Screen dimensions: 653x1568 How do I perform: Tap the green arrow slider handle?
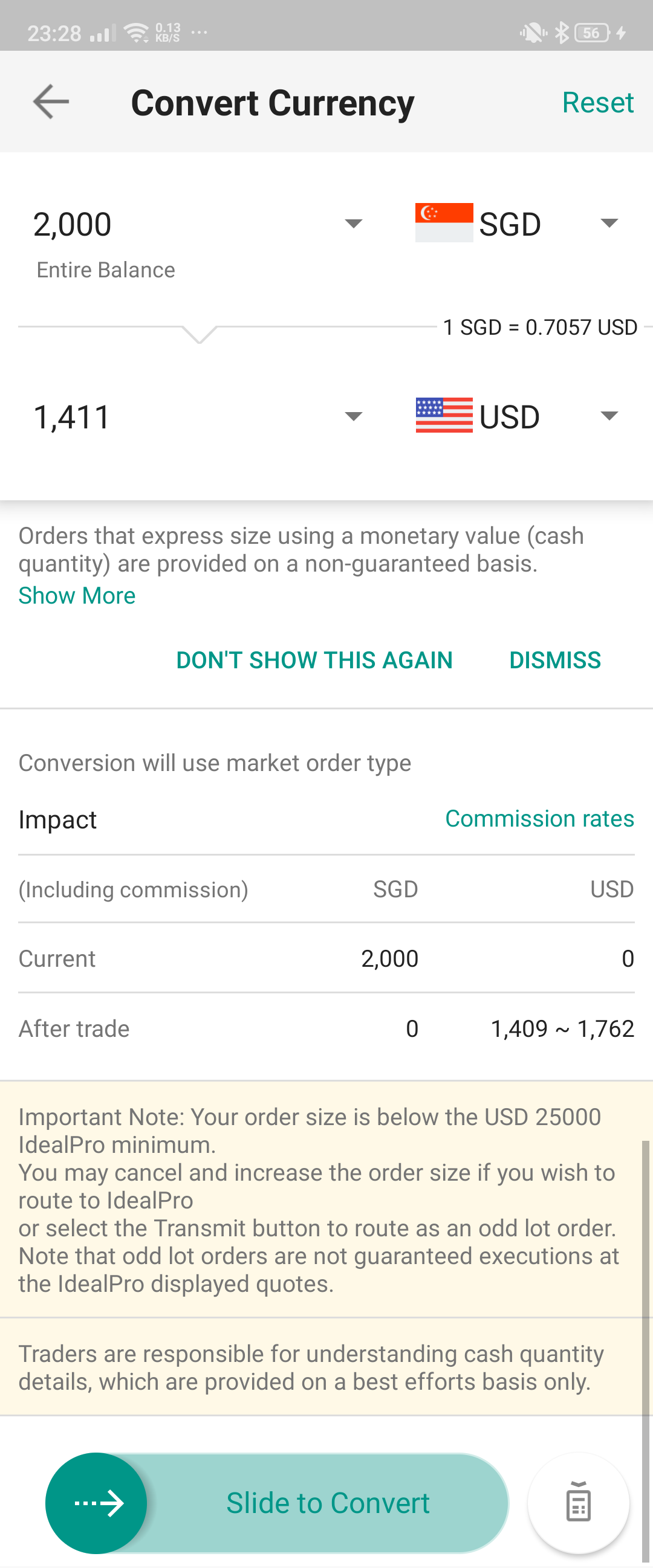point(96,1503)
